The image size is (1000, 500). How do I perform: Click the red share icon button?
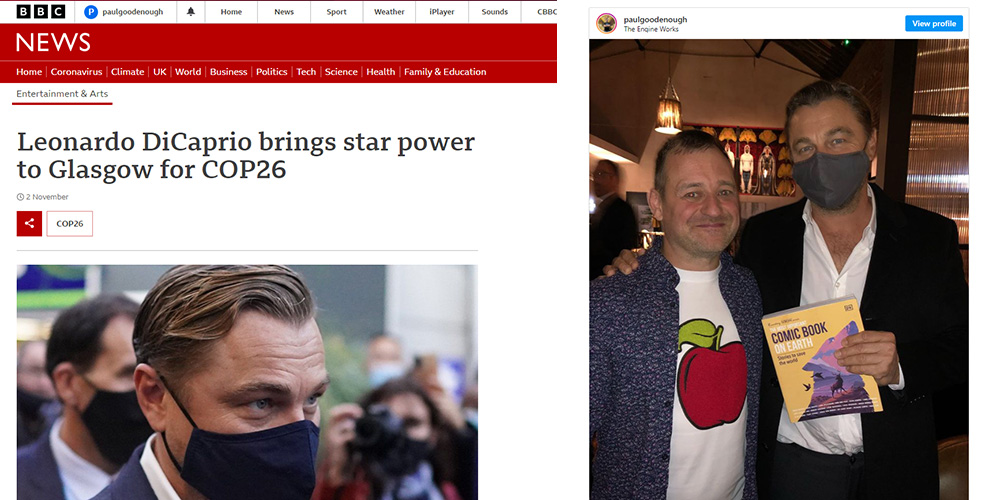29,224
